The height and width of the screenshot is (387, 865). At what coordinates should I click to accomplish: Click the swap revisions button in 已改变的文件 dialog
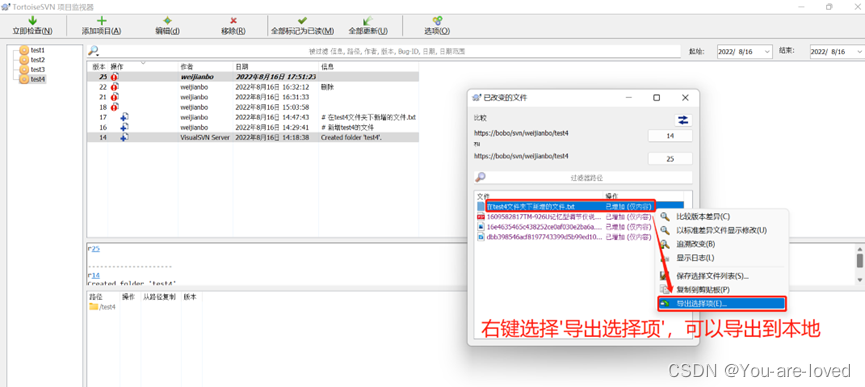pos(683,120)
